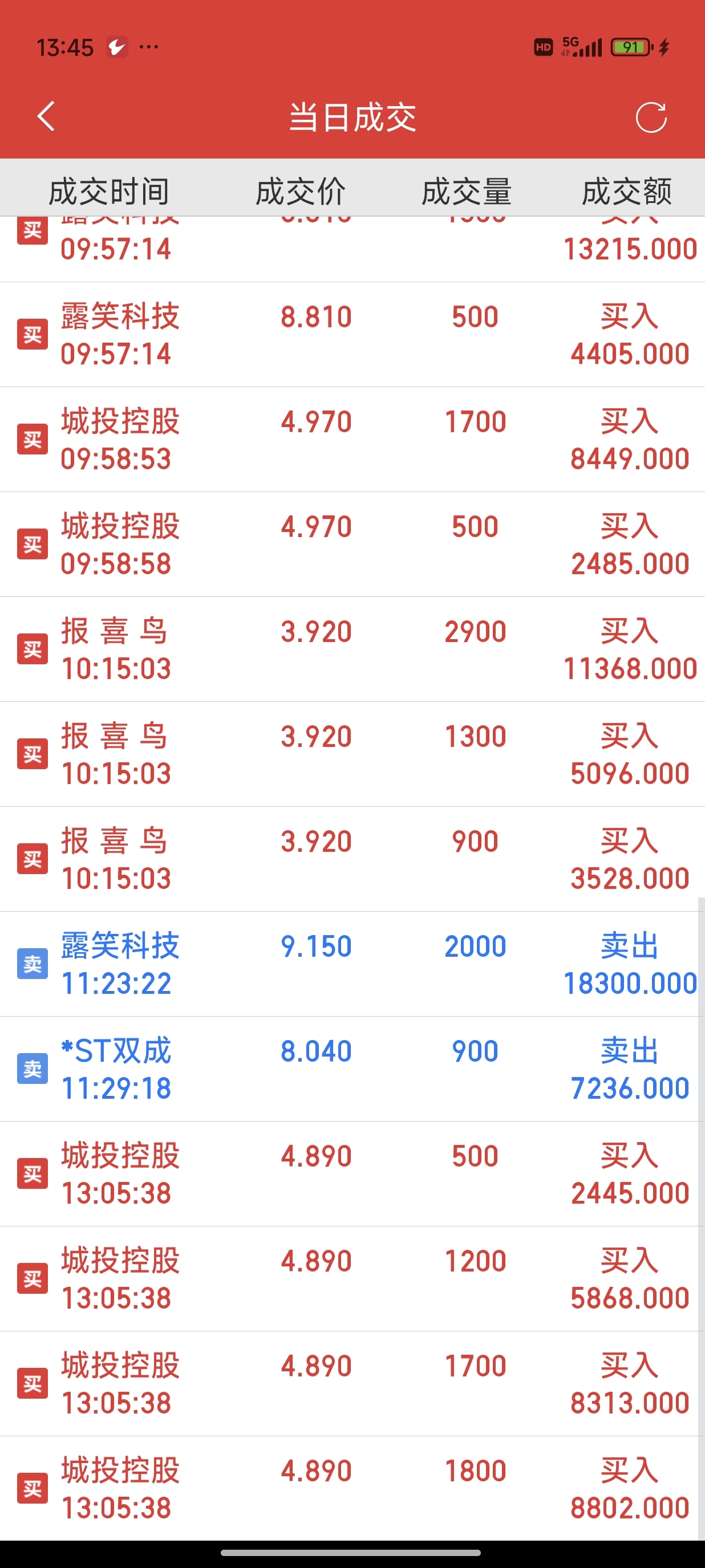Screen dimensions: 705x1568
Task: Tap the battery indicator in status bar
Action: 631,47
